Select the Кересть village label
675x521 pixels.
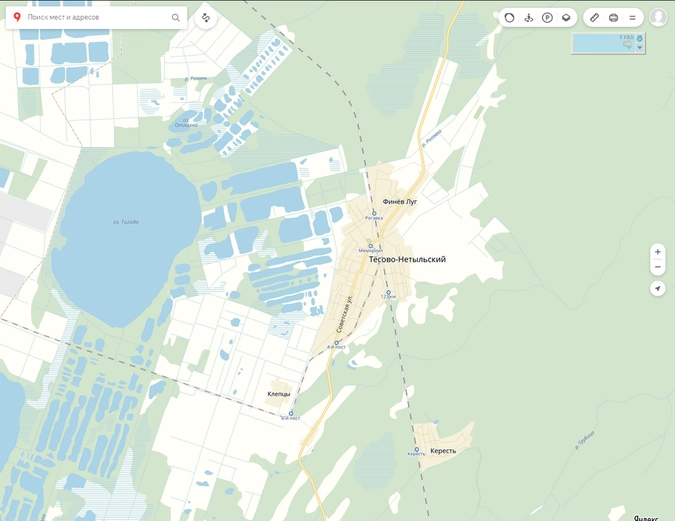click(443, 451)
